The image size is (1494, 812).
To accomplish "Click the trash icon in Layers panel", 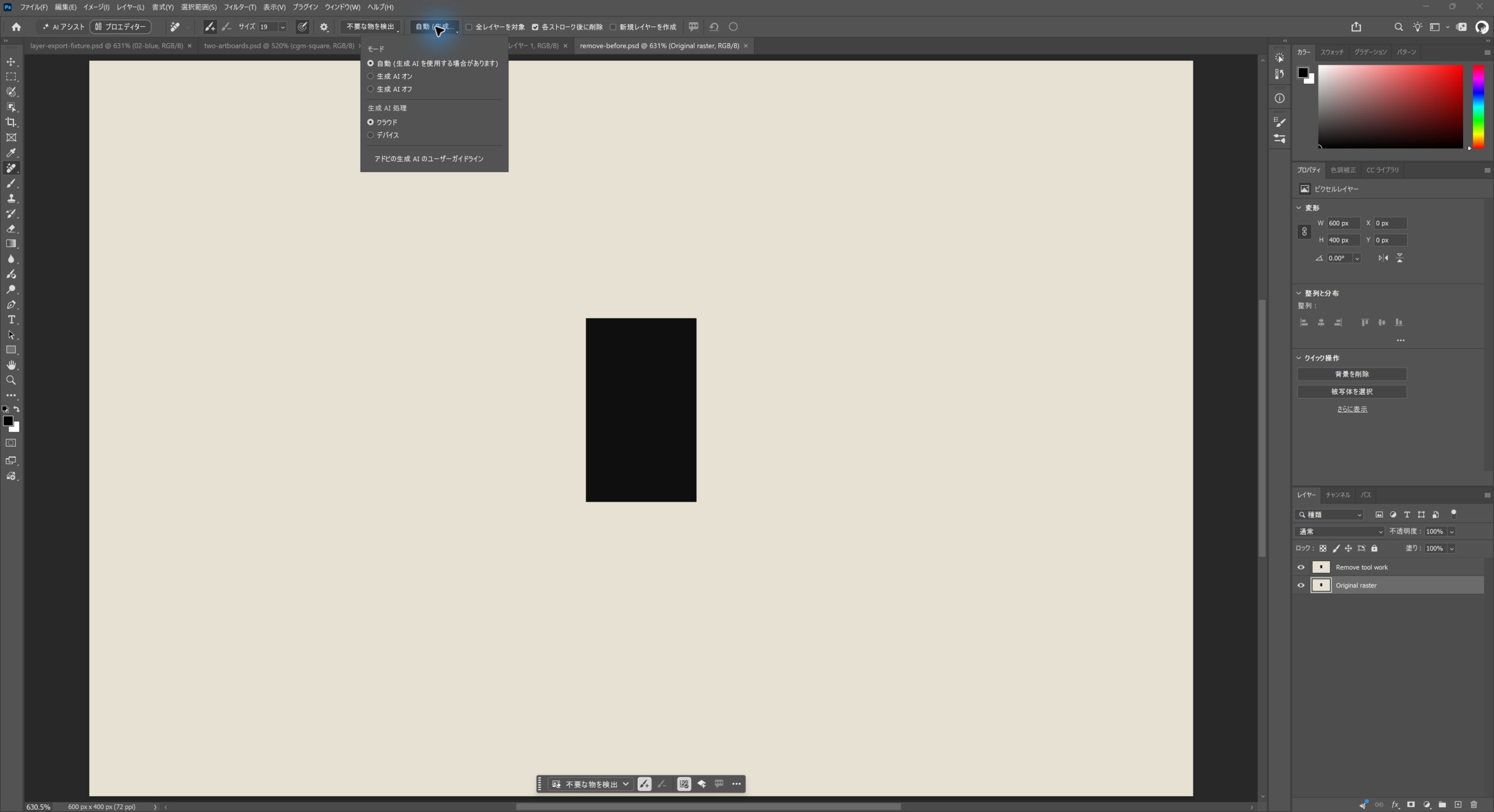I will click(x=1474, y=804).
